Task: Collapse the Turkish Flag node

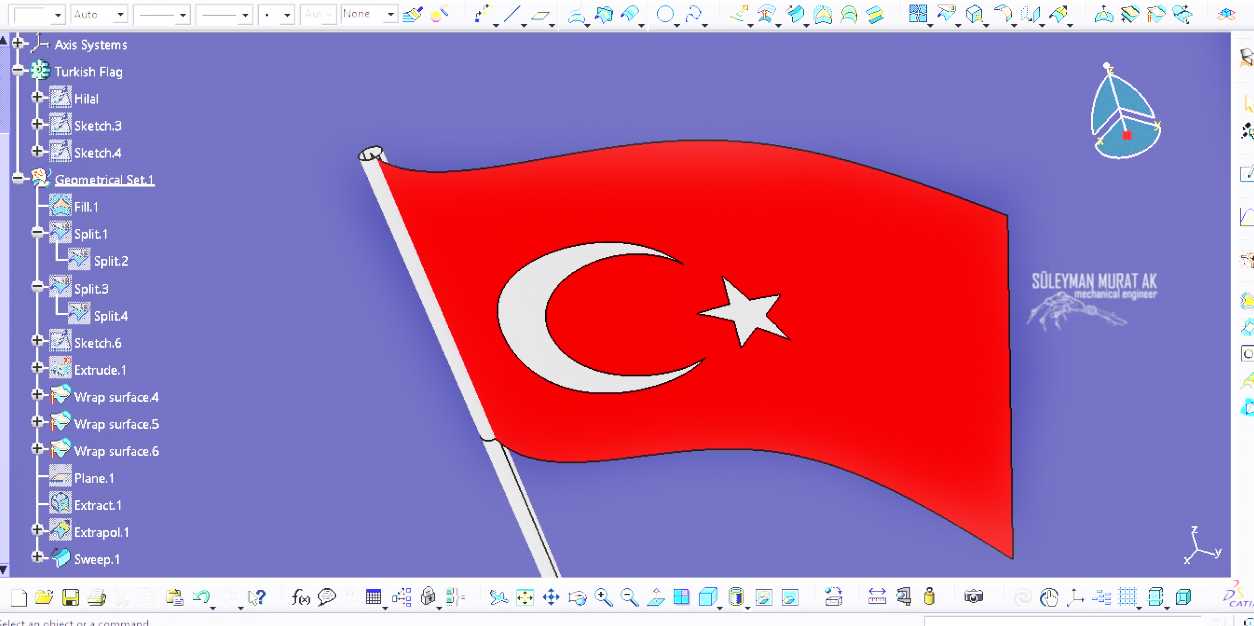Action: pyautogui.click(x=18, y=70)
